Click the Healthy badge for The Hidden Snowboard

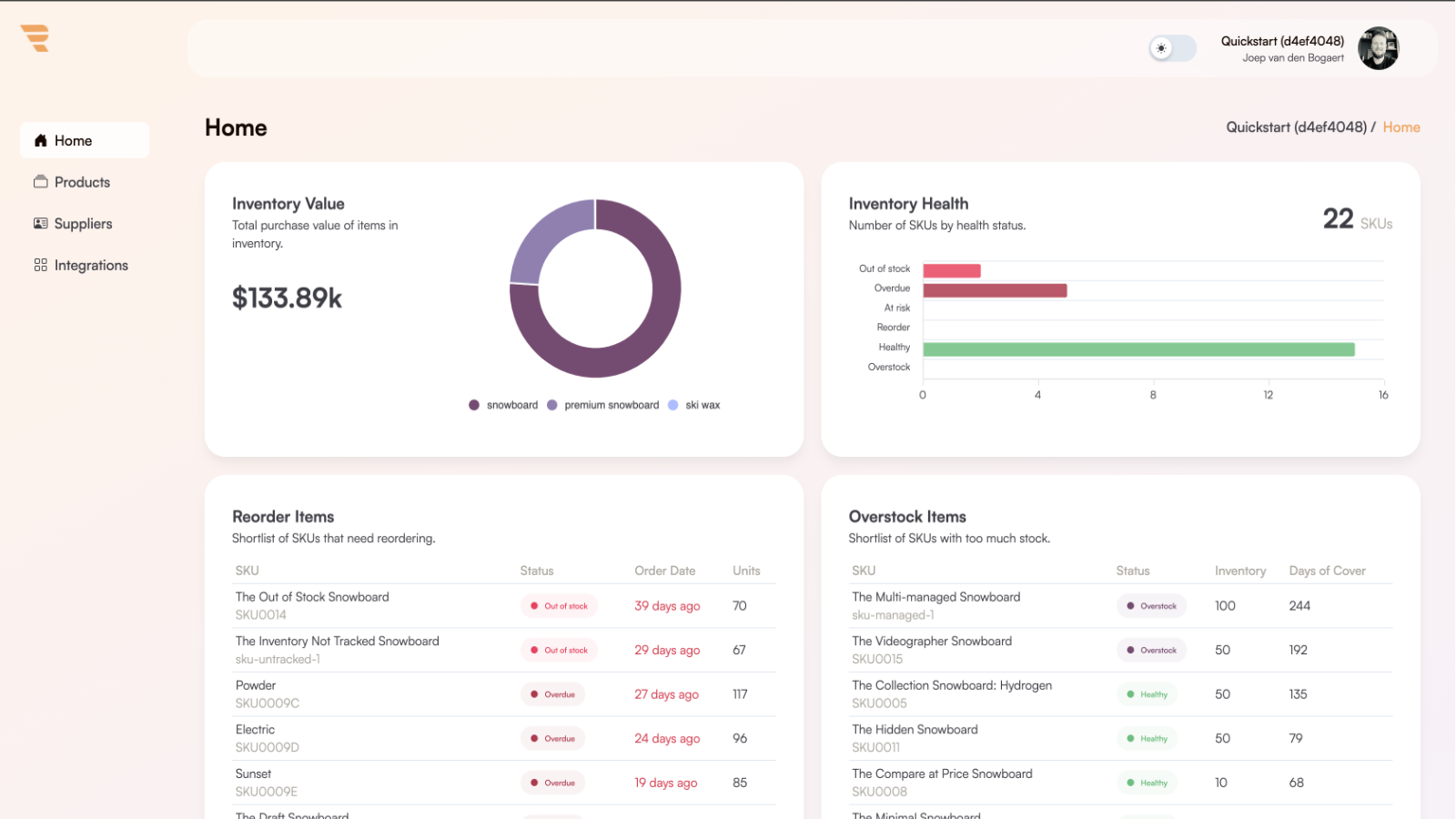point(1147,738)
